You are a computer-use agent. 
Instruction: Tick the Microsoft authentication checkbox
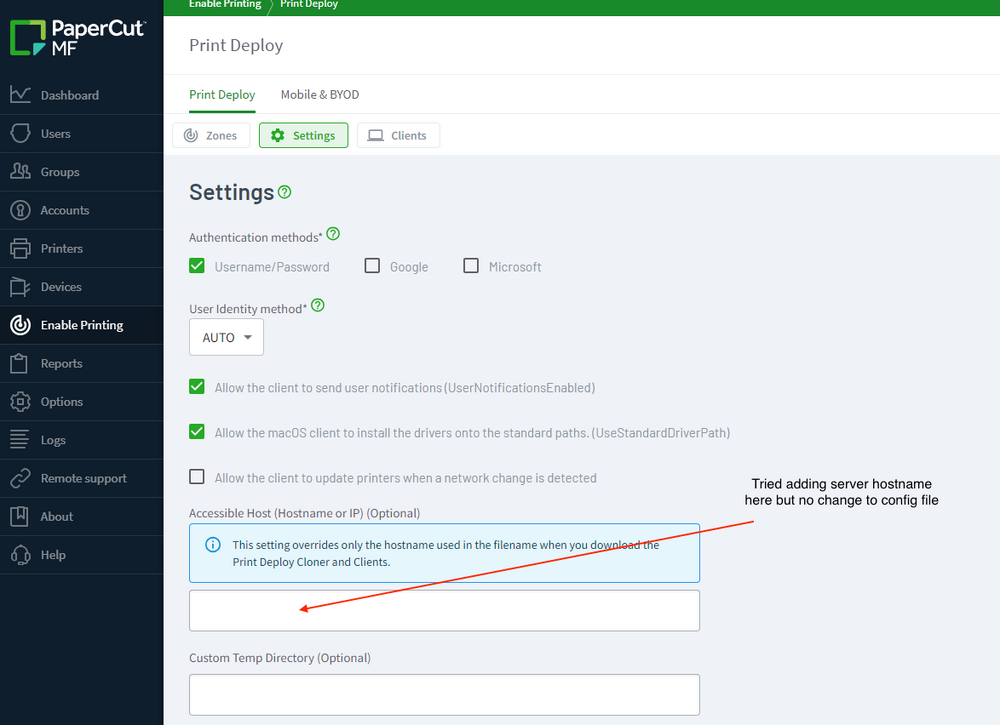point(471,266)
